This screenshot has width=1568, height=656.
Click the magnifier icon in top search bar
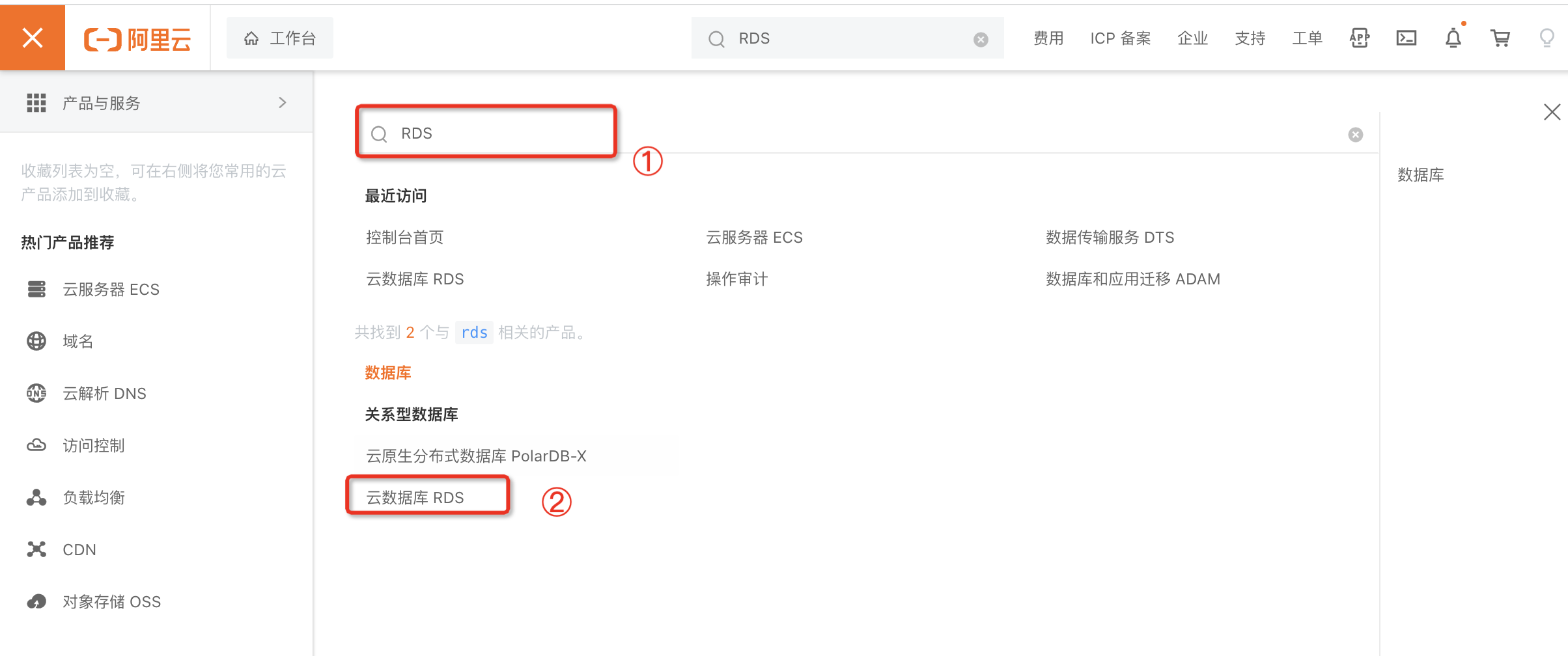pyautogui.click(x=716, y=39)
